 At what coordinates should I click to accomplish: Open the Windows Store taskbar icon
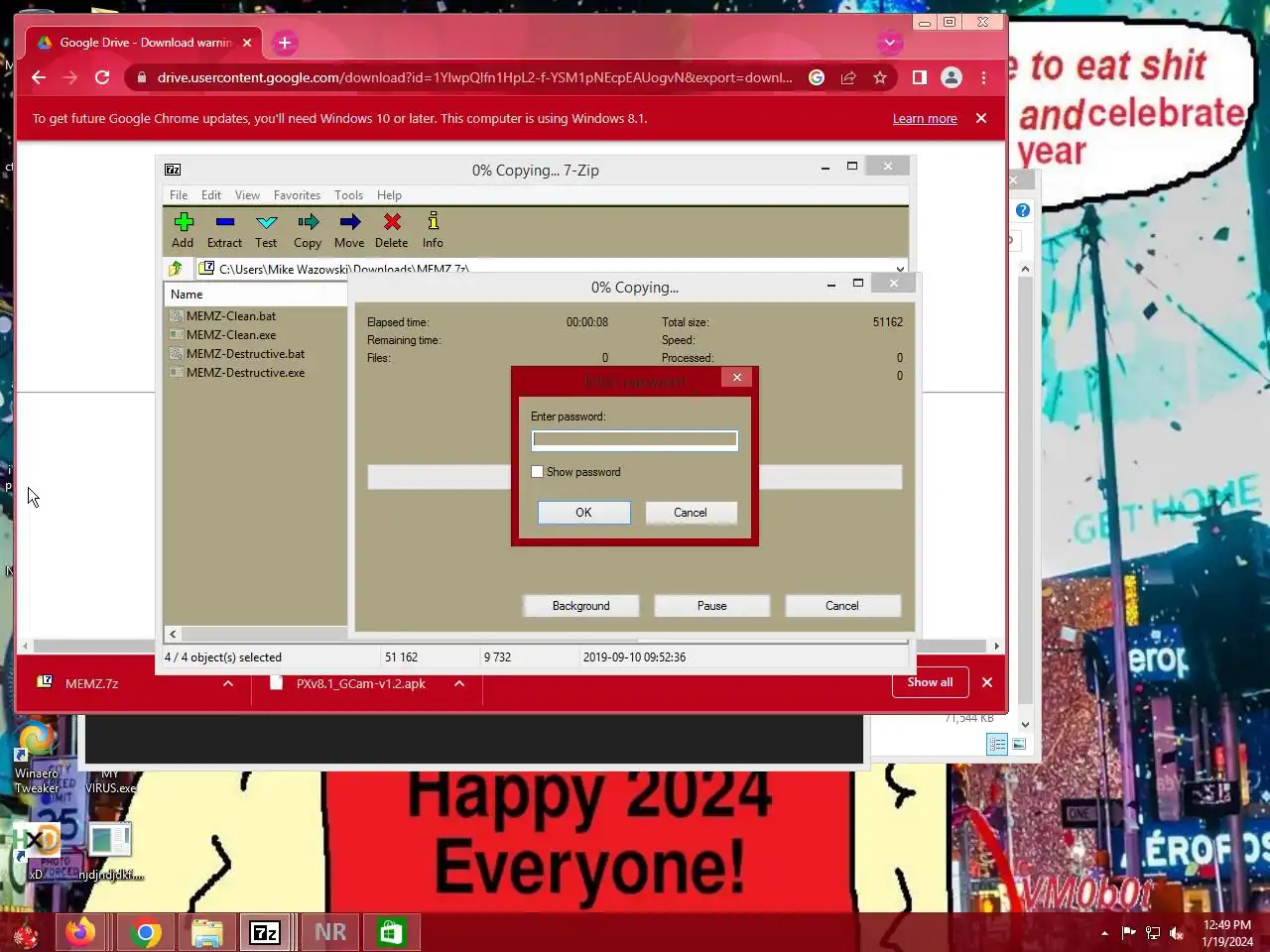click(x=392, y=932)
